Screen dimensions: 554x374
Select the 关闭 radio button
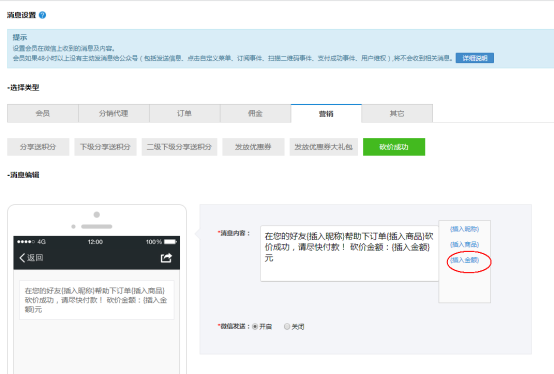pyautogui.click(x=287, y=327)
